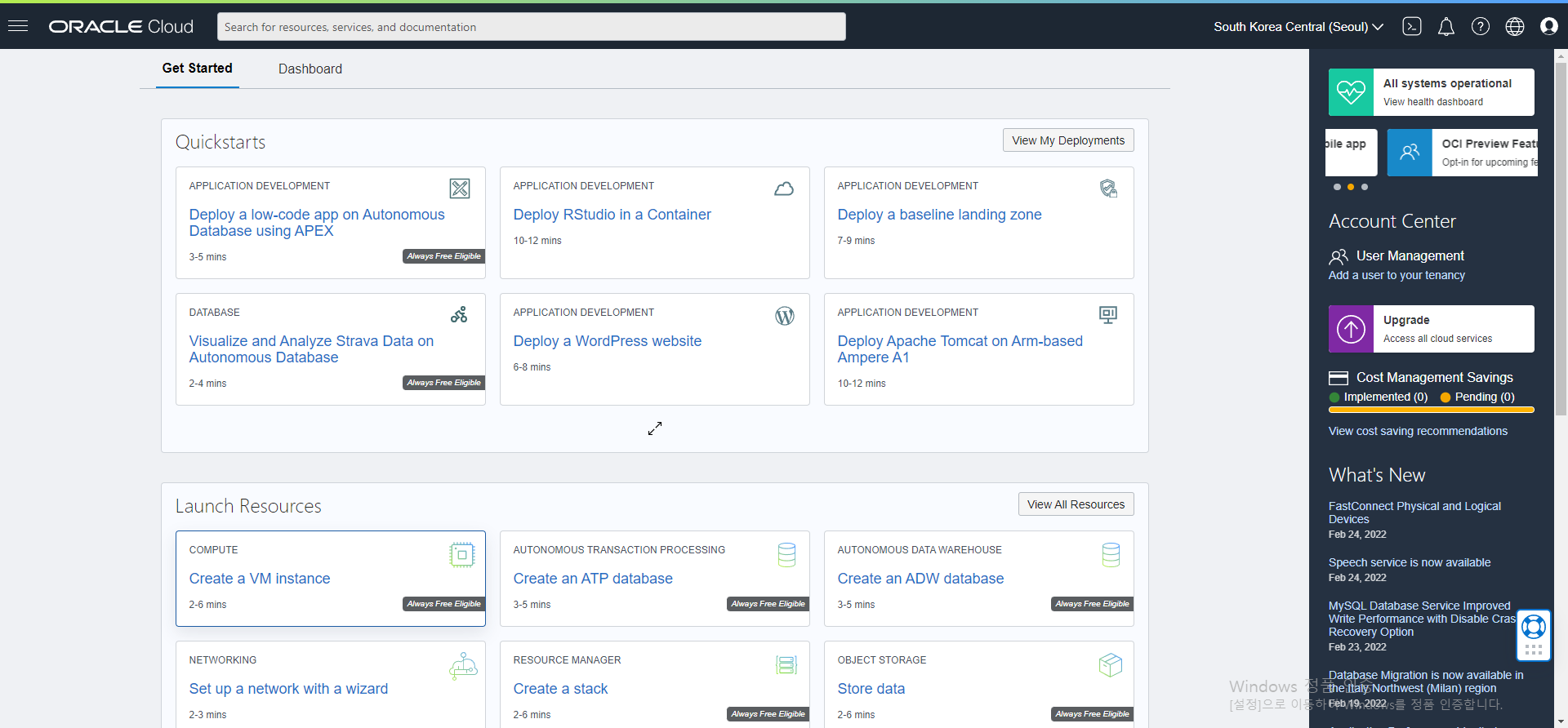The height and width of the screenshot is (728, 1568).
Task: Open the notifications bell
Action: point(1446,27)
